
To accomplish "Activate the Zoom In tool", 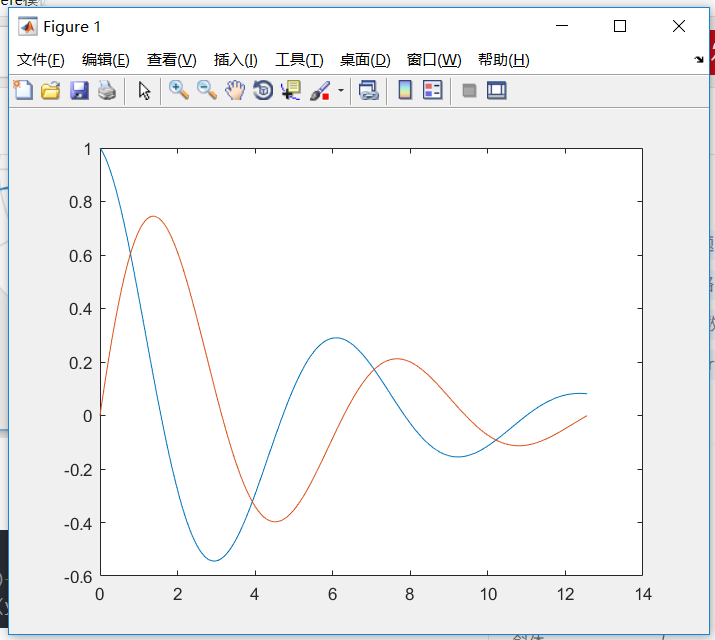I will (179, 90).
